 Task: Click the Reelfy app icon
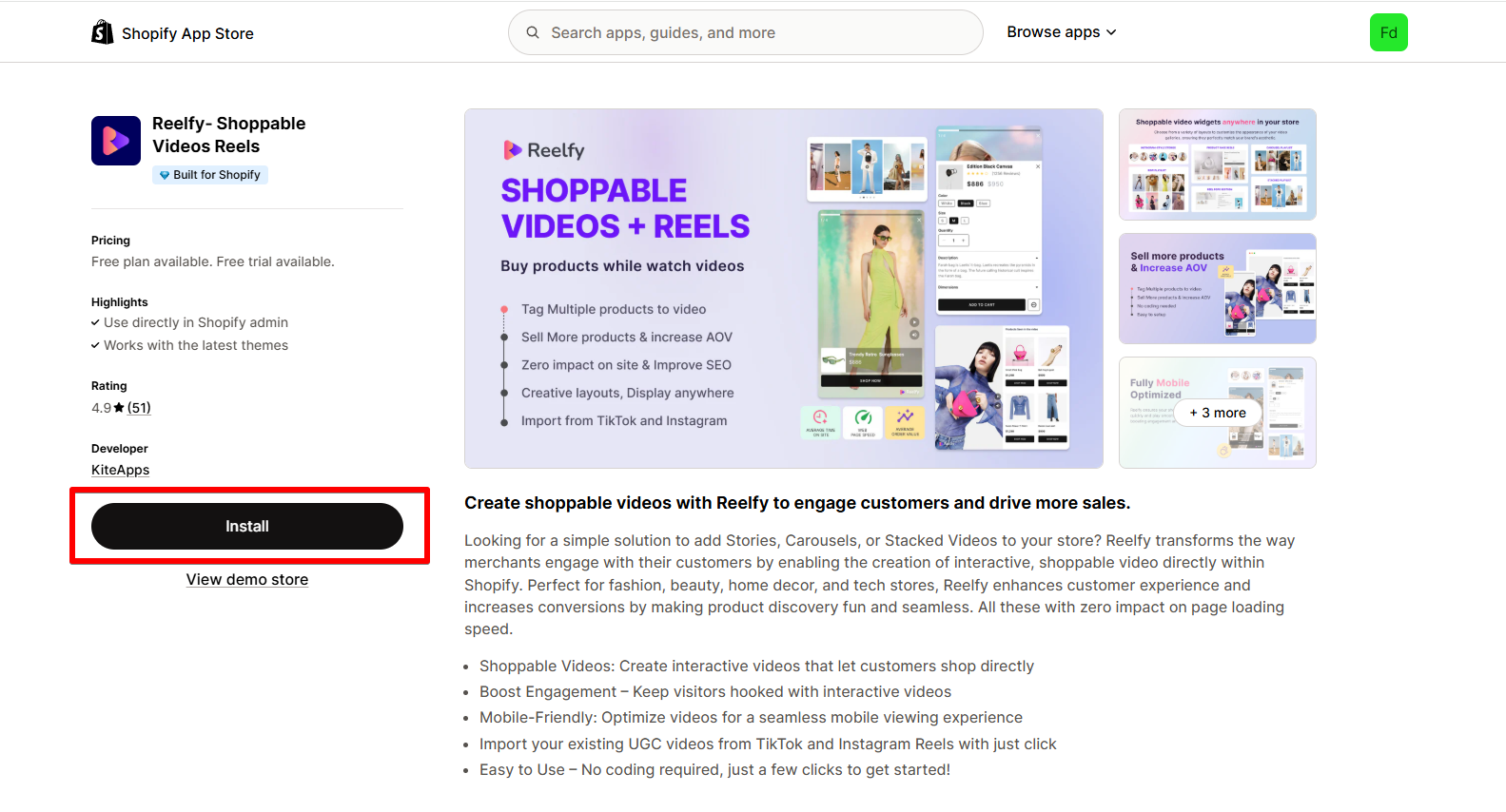click(x=116, y=141)
